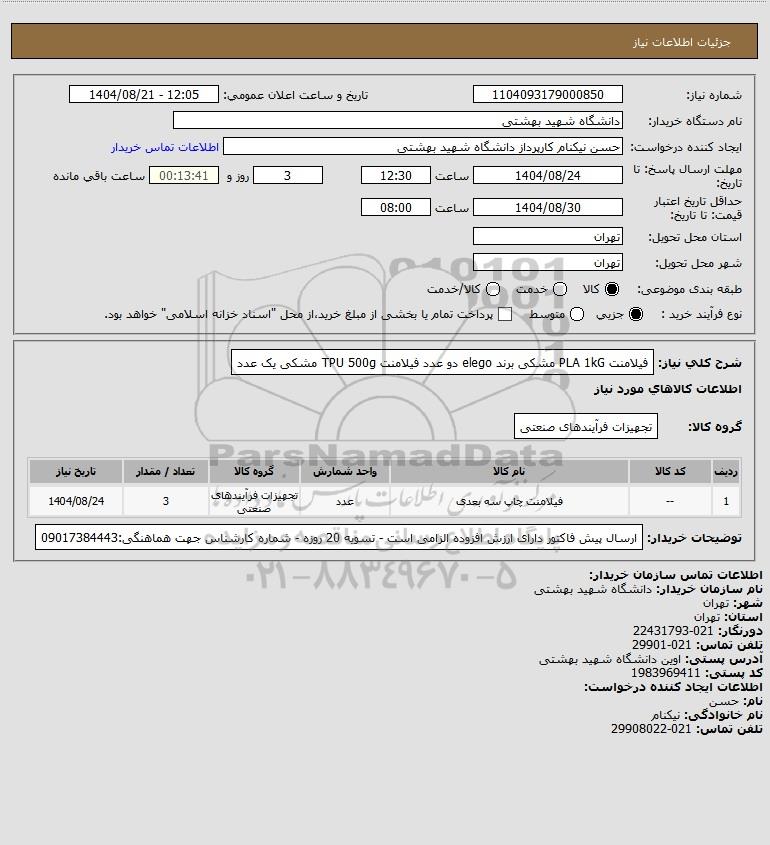Click the buyer name field دانشگاه شهید بهشتی
This screenshot has height=845, width=770.
[398, 121]
